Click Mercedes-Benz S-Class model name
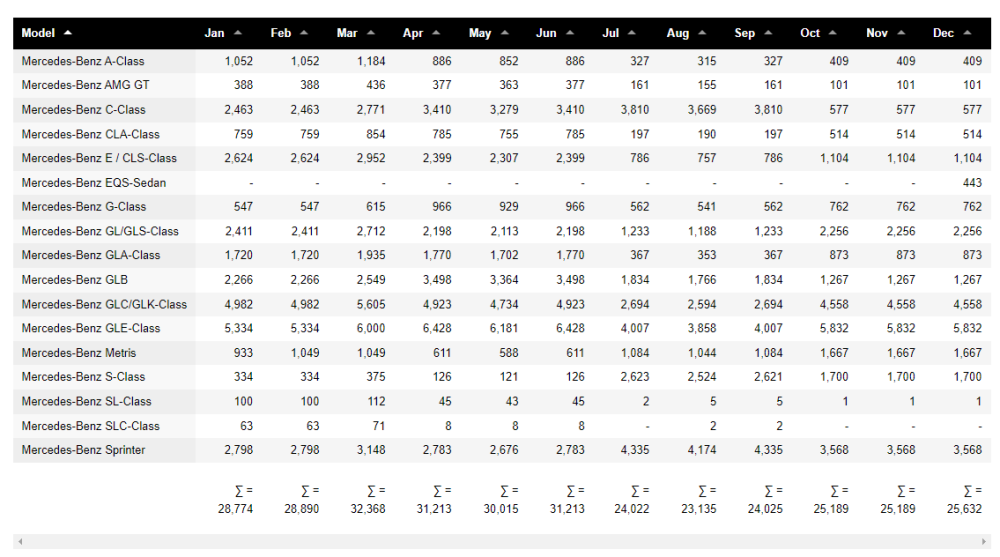 coord(83,377)
